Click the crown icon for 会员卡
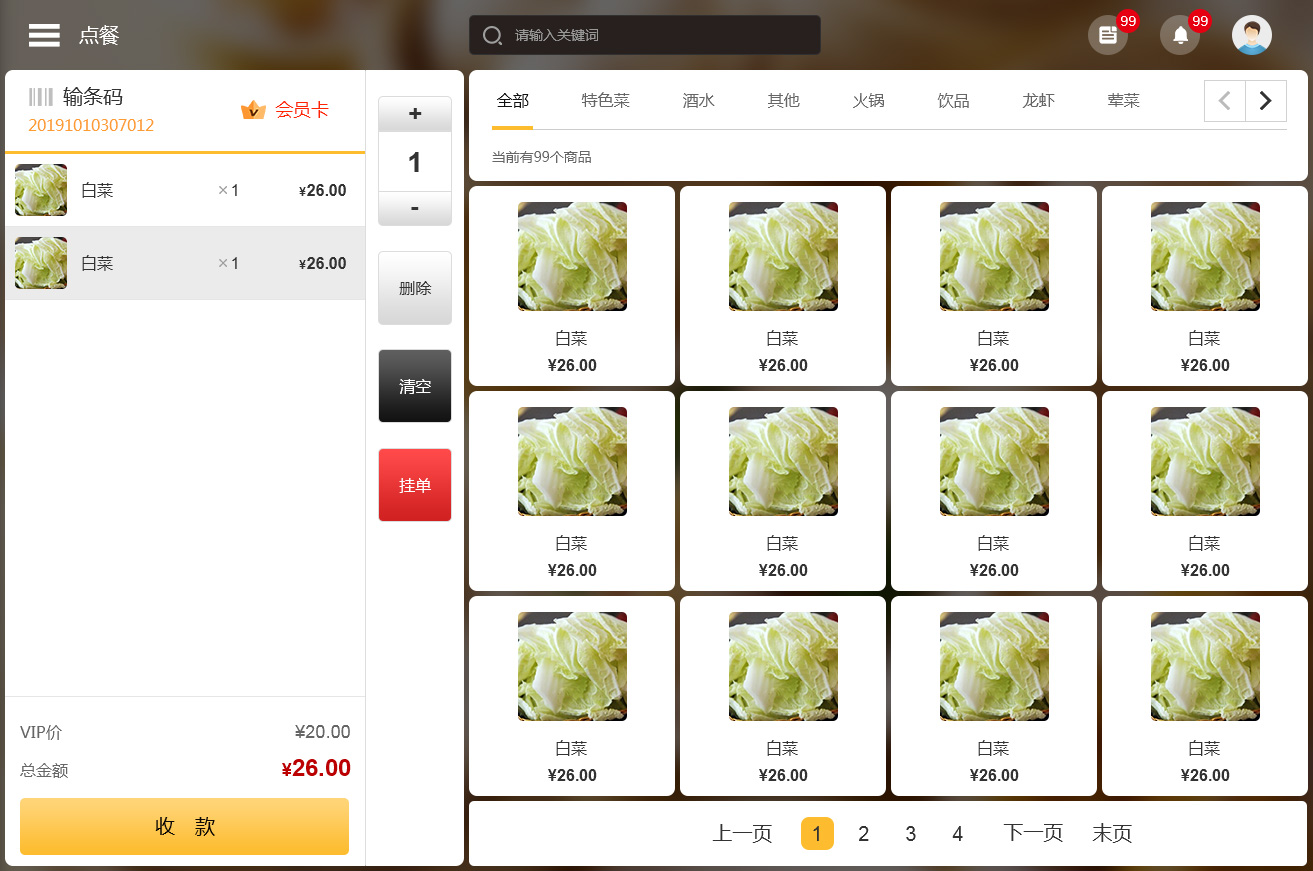Image resolution: width=1313 pixels, height=871 pixels. coord(253,110)
